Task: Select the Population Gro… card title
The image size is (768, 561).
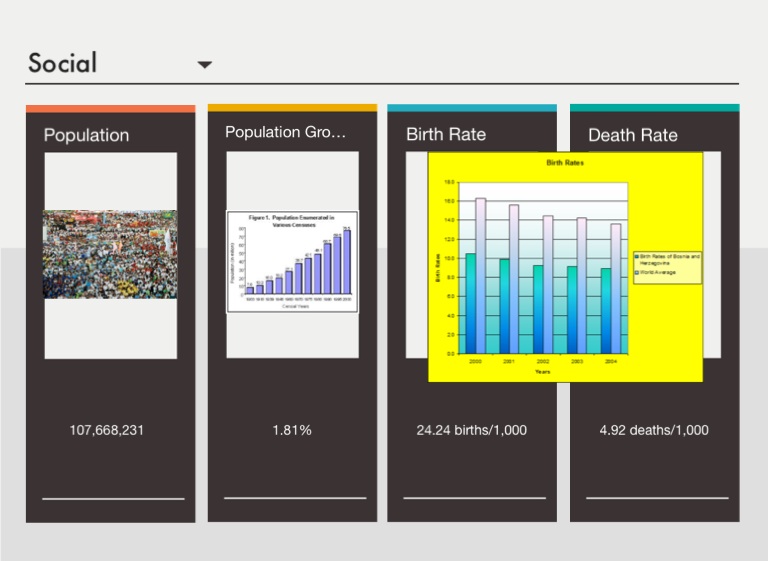Action: pyautogui.click(x=285, y=132)
